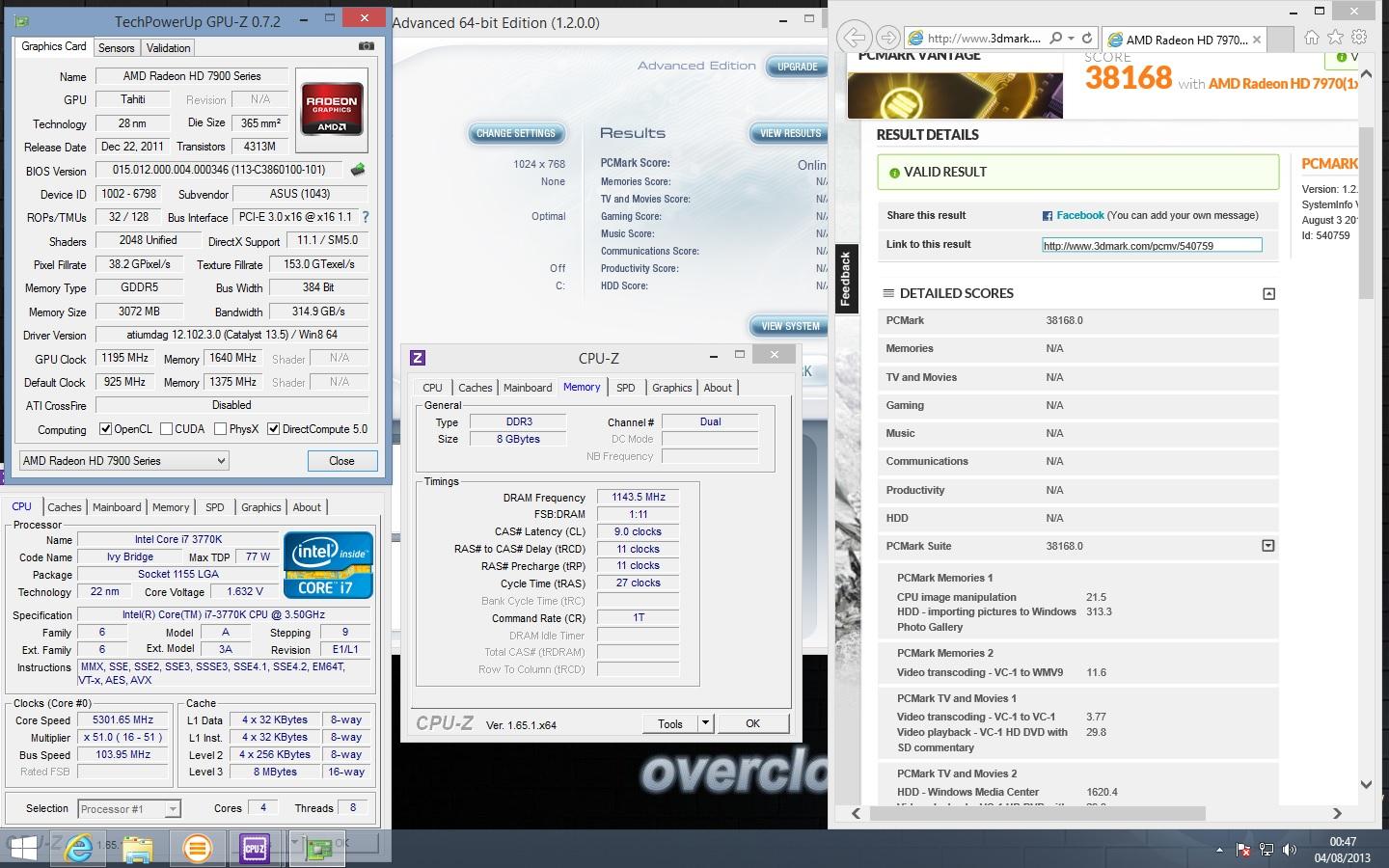The width and height of the screenshot is (1389, 868).
Task: Click the Detailed Scores list icon
Action: pyautogui.click(x=888, y=293)
